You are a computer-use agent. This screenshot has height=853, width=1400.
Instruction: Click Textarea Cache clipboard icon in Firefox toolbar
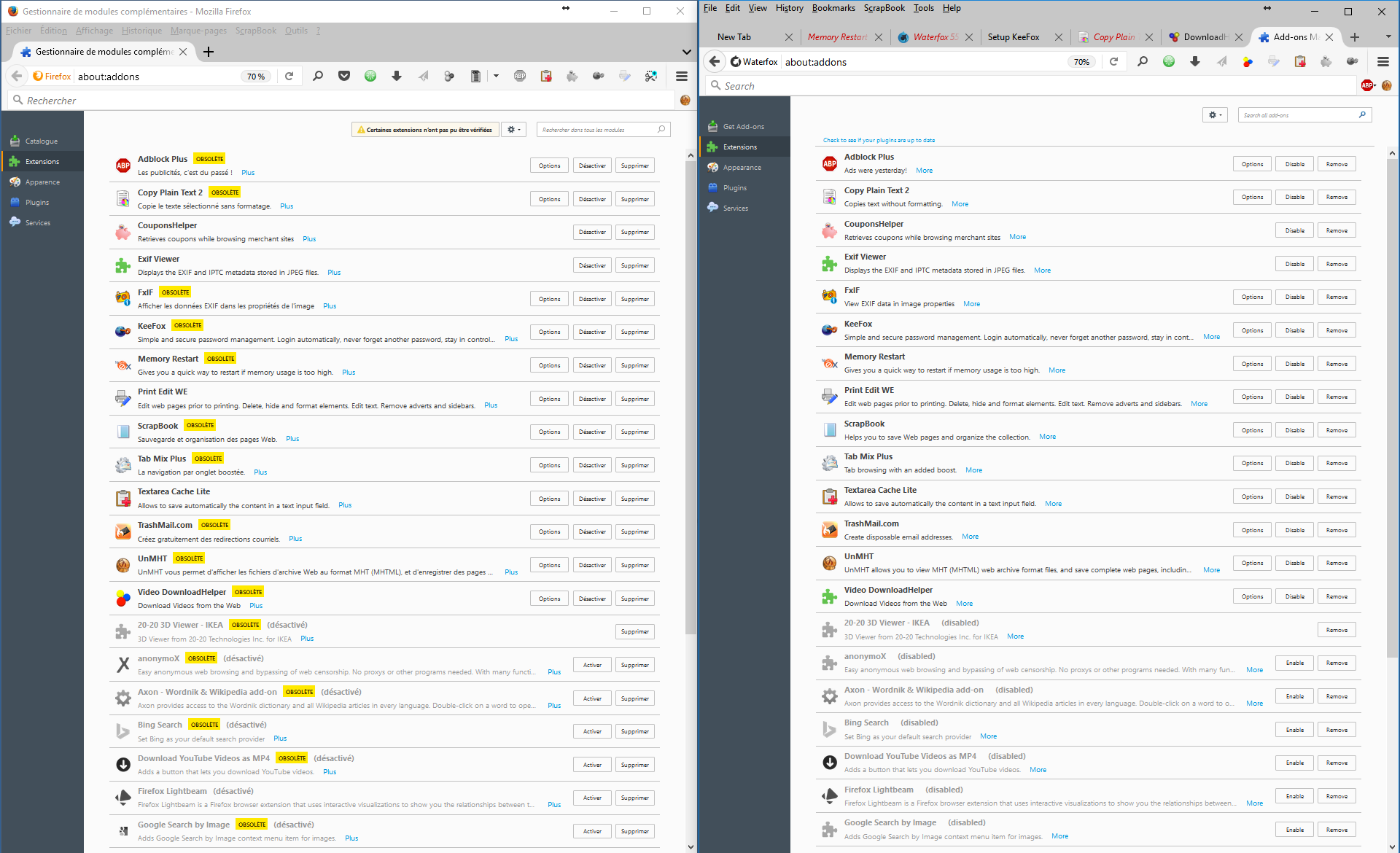[546, 76]
